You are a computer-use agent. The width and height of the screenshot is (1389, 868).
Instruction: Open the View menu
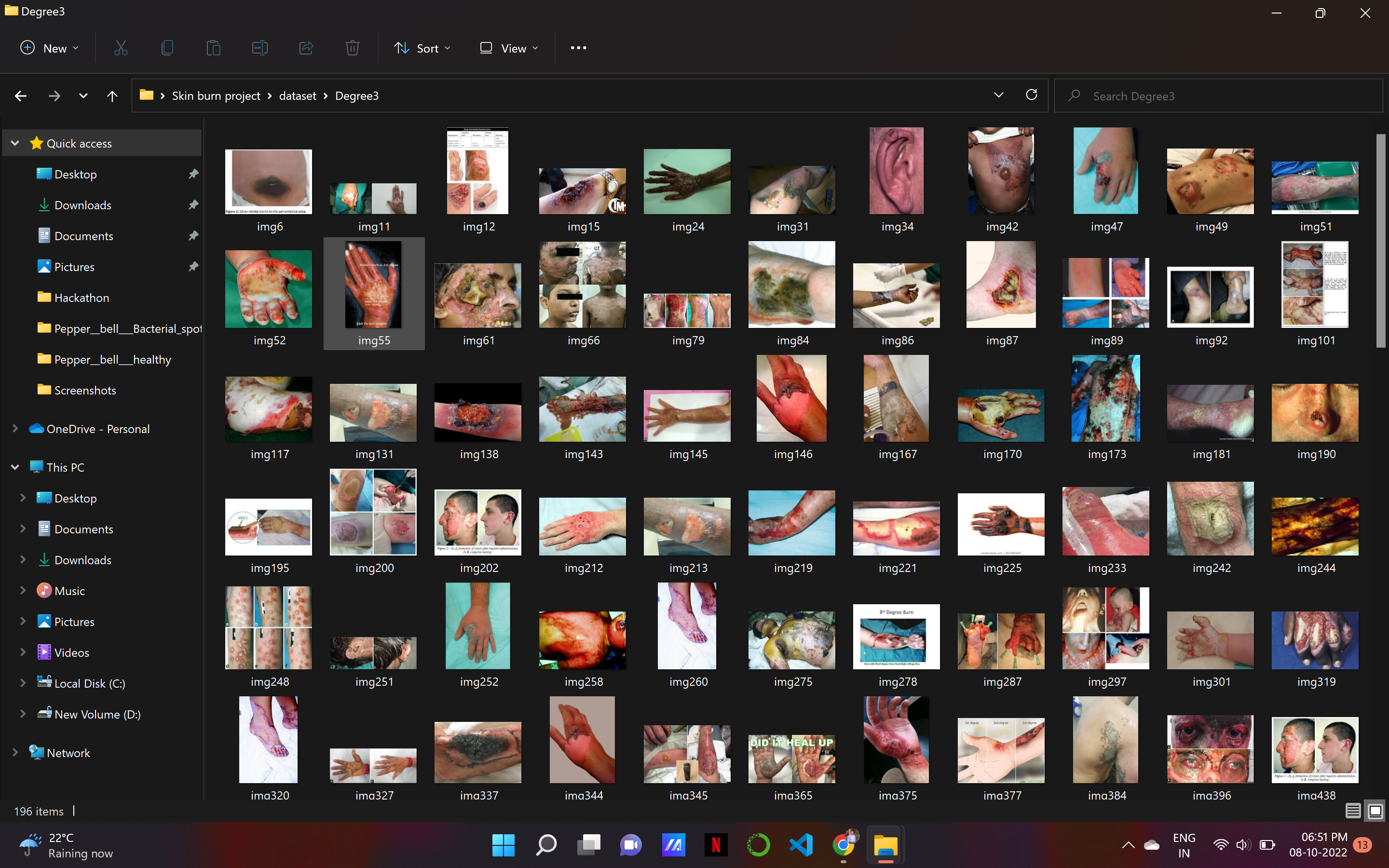(509, 48)
